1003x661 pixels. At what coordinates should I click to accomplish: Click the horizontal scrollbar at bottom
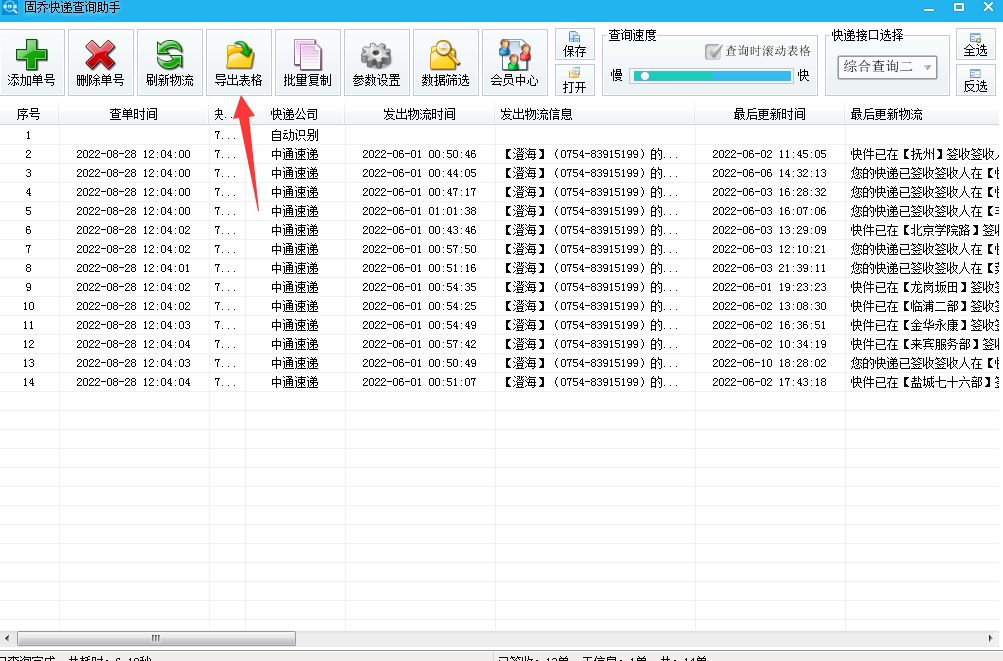click(155, 637)
